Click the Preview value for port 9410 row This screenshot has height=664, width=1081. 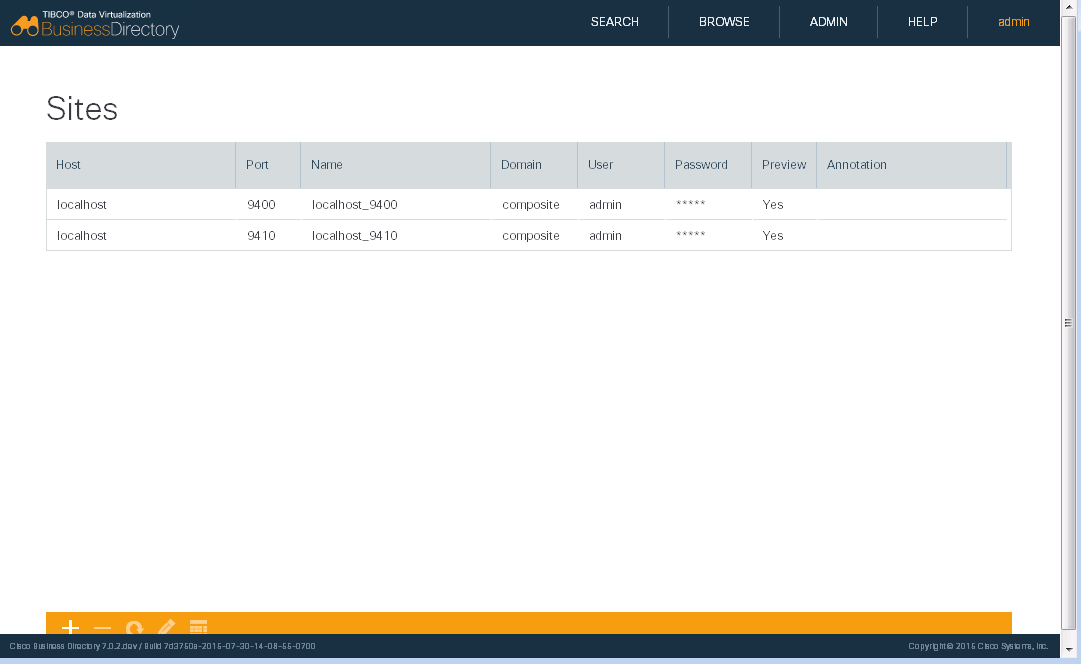pos(772,236)
